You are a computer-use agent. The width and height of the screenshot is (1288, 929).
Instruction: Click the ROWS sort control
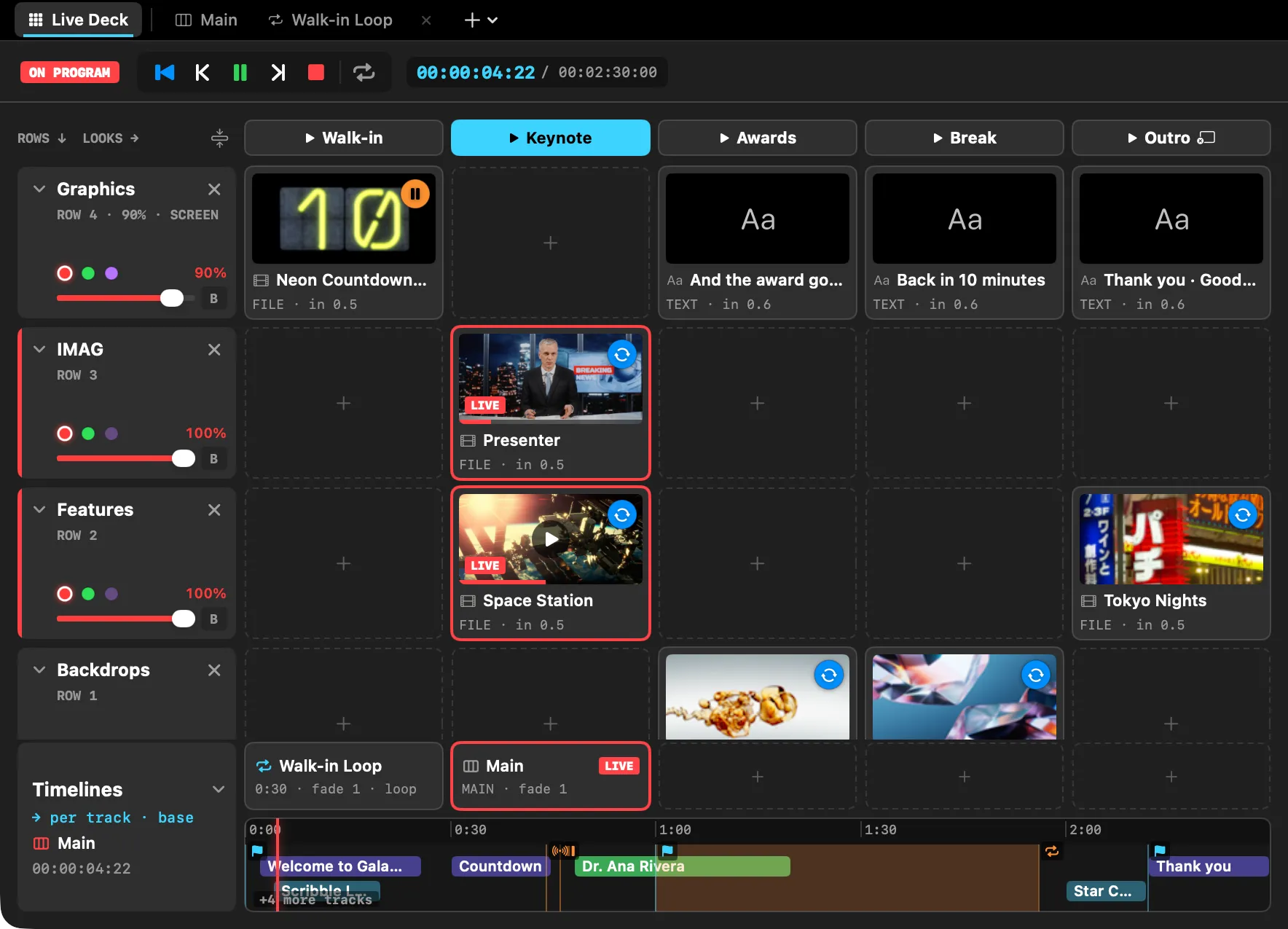pos(42,138)
